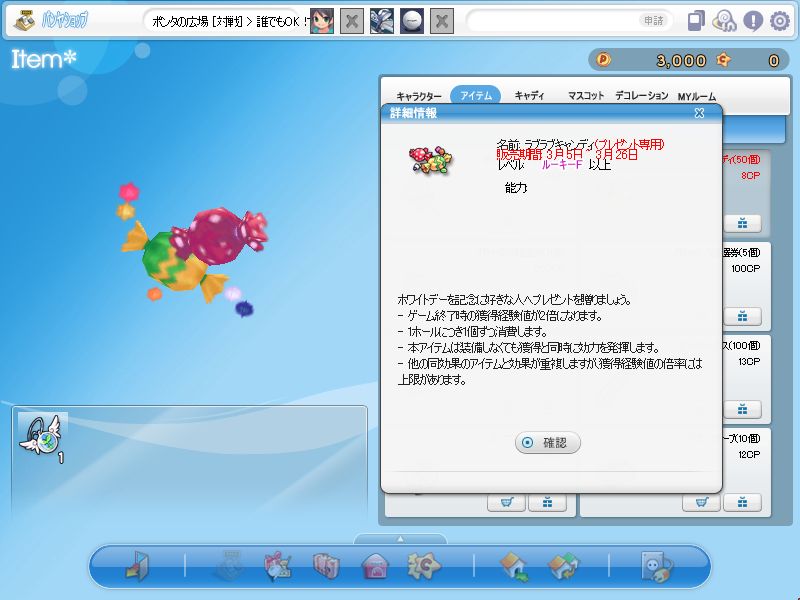Click the gift button on the card left of 12CP item
The width and height of the screenshot is (800, 600).
[547, 503]
